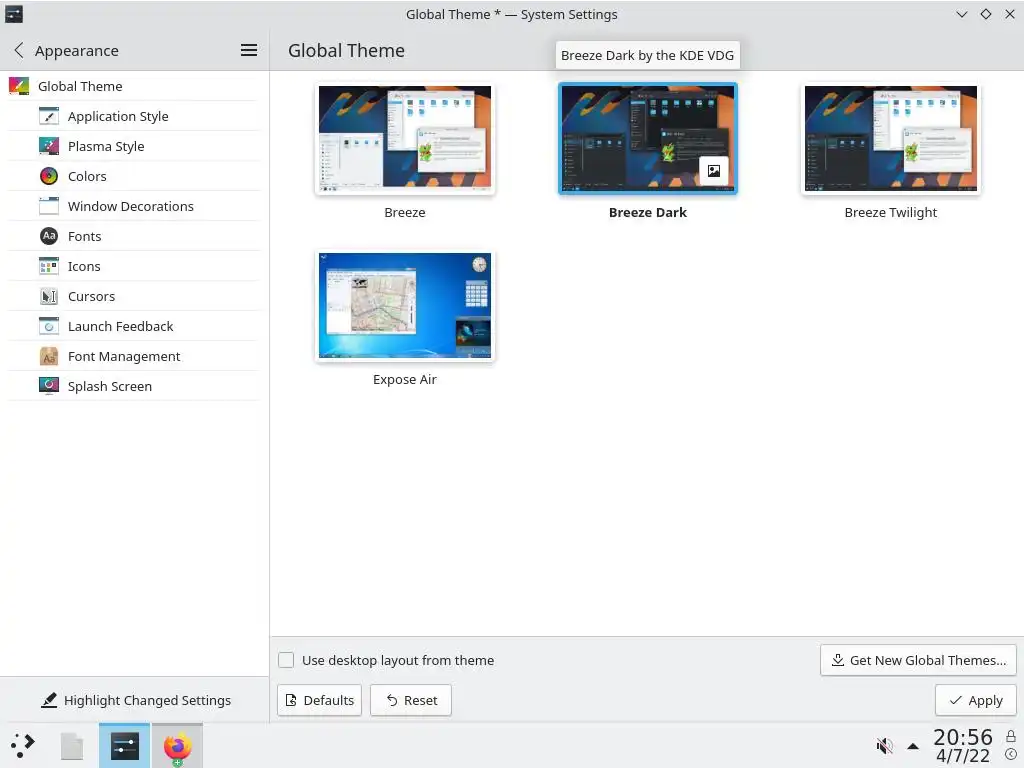Click the Launch Feedback label
Viewport: 1024px width, 768px height.
pos(121,327)
